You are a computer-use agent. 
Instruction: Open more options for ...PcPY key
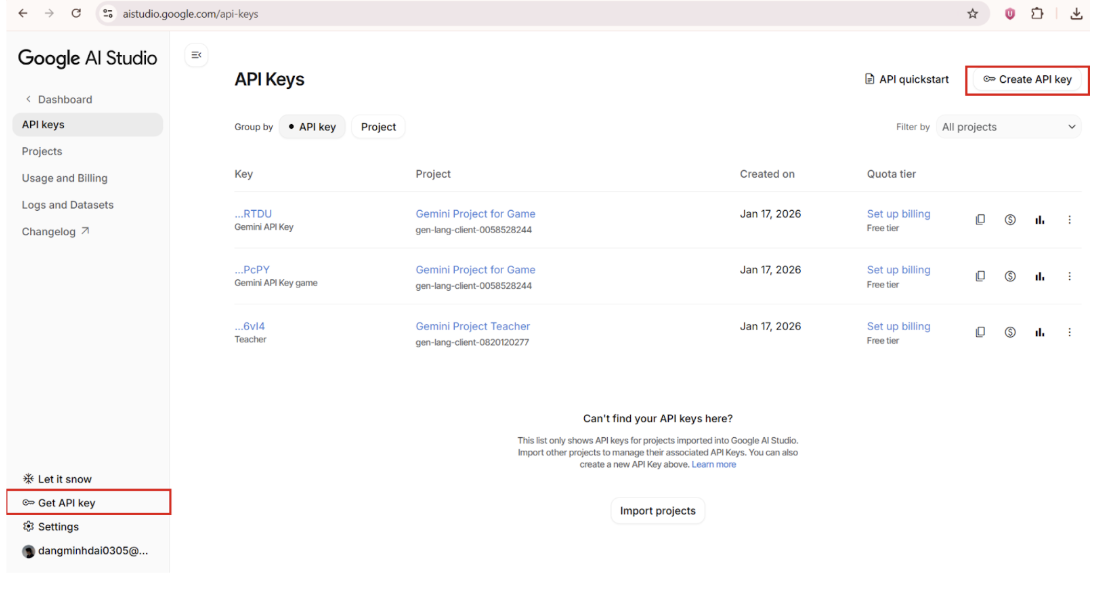(1069, 276)
